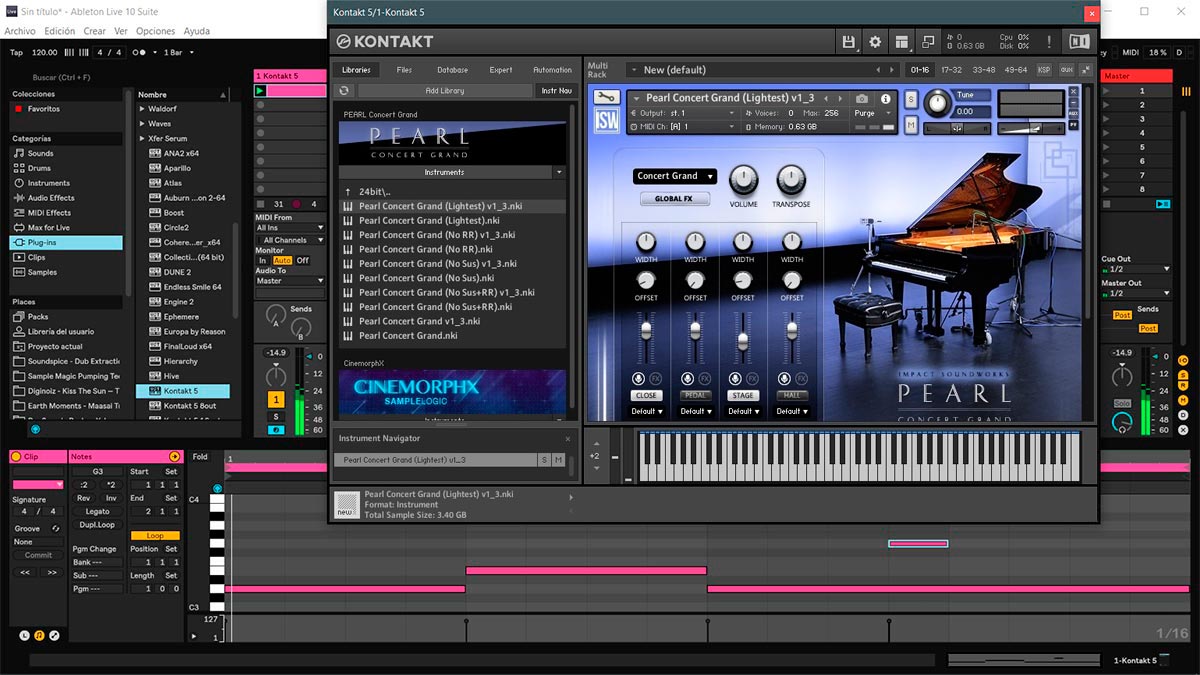1200x675 pixels.
Task: Toggle the PEDAL mic microphone icon
Action: [x=687, y=379]
